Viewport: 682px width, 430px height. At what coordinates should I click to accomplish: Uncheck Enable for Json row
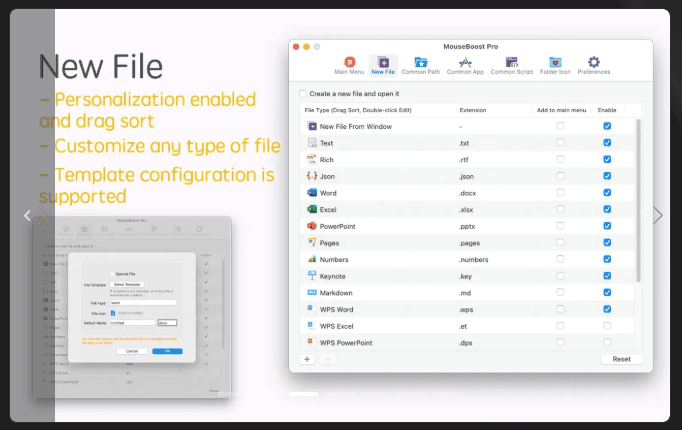607,176
